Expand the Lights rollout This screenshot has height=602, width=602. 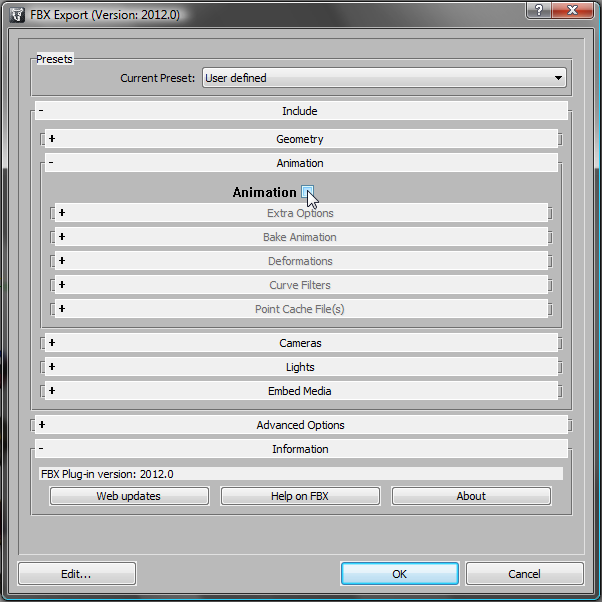point(301,367)
